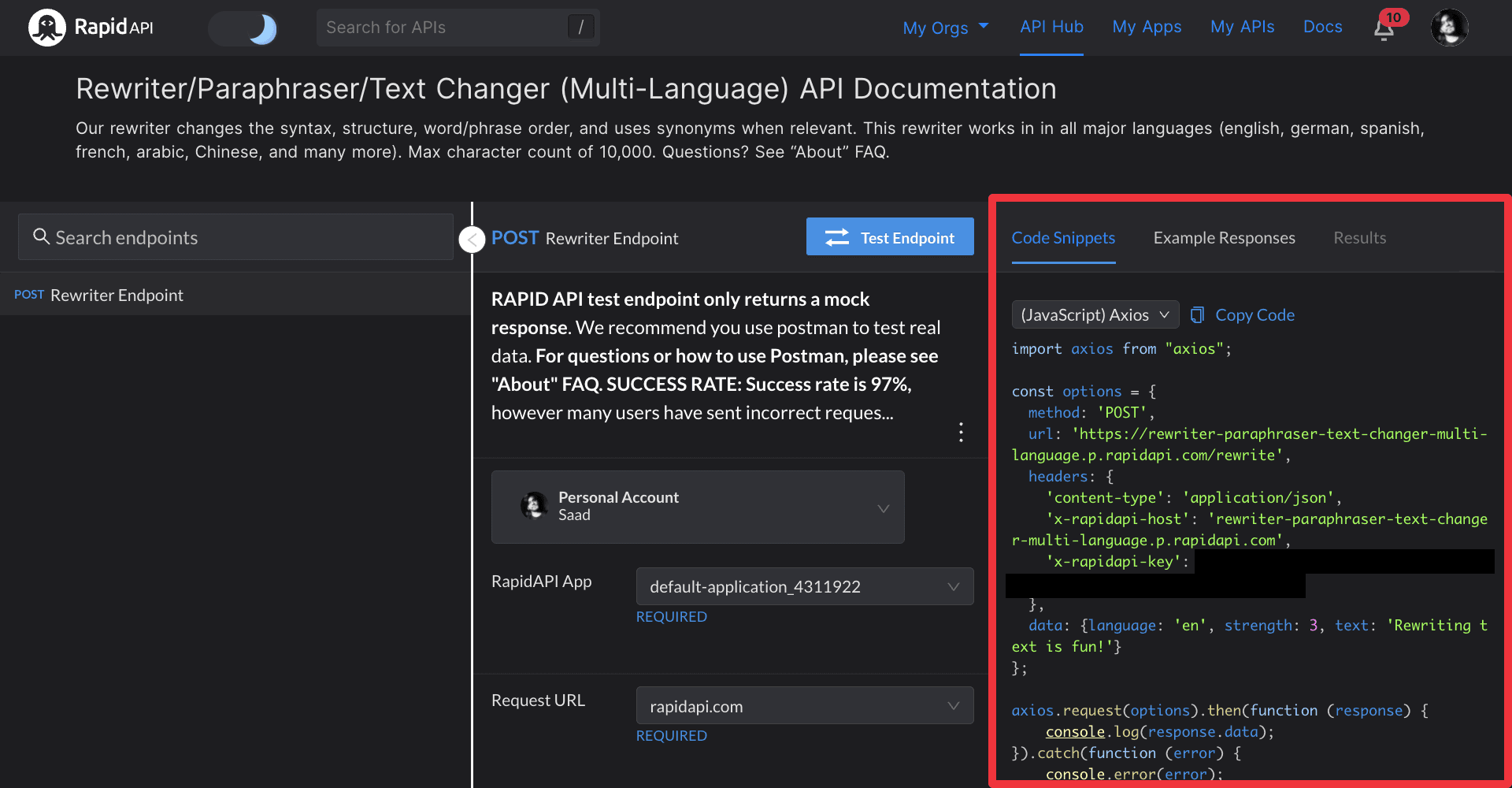The width and height of the screenshot is (1512, 788).
Task: Focus the Search for APIs field
Action: 458,28
